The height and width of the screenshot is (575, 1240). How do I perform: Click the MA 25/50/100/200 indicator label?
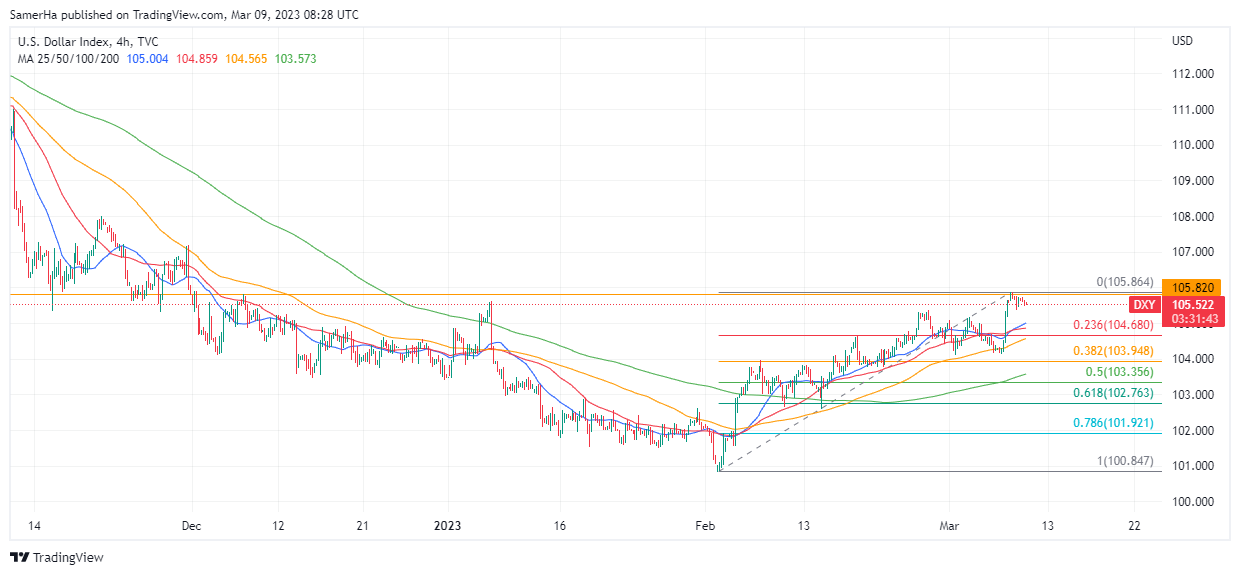[68, 59]
